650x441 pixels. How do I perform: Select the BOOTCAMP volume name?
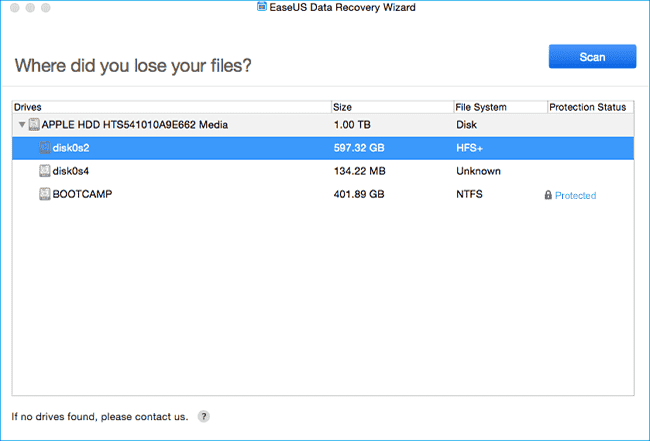85,194
